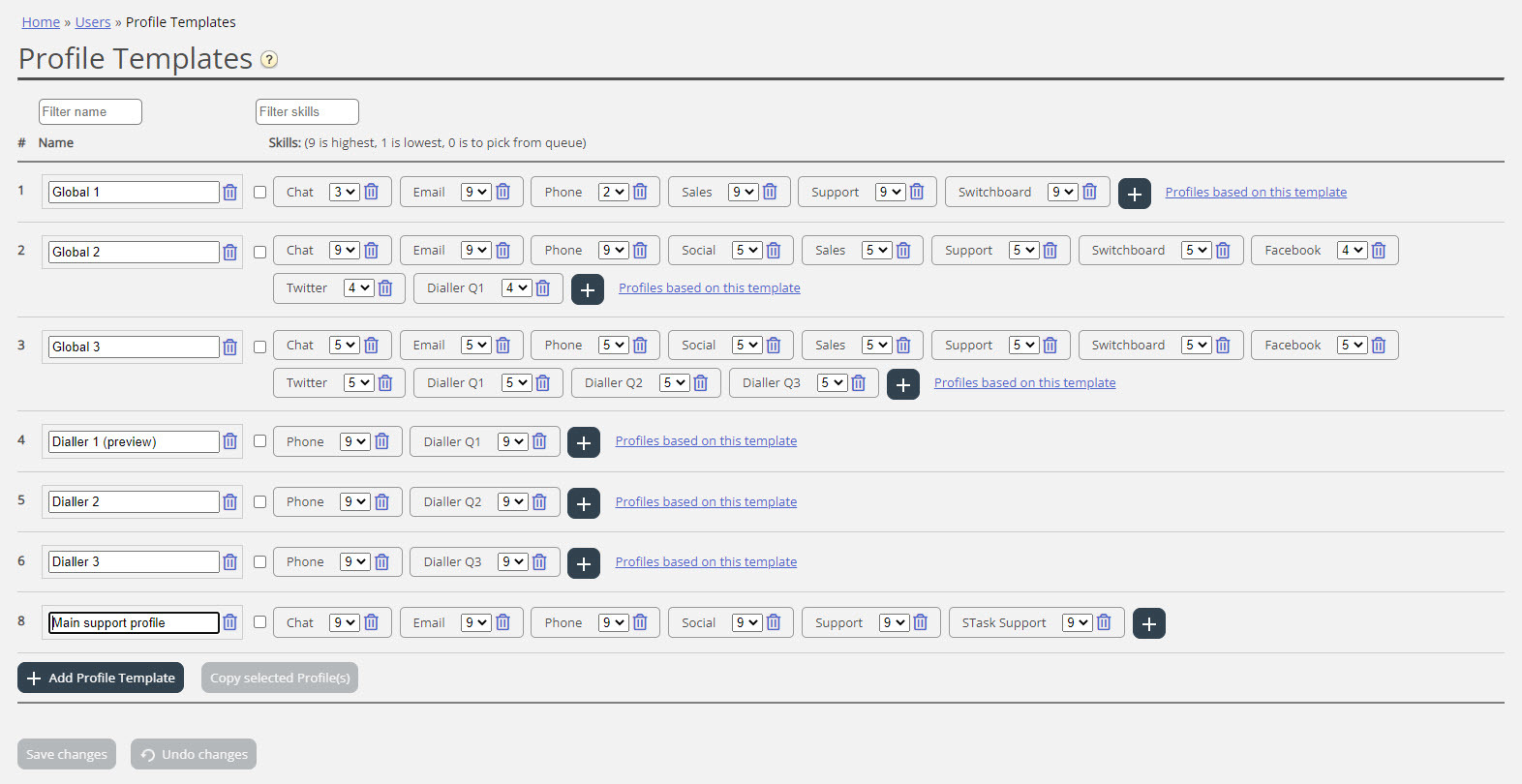
Task: Go to Users breadcrumb link
Action: [93, 22]
